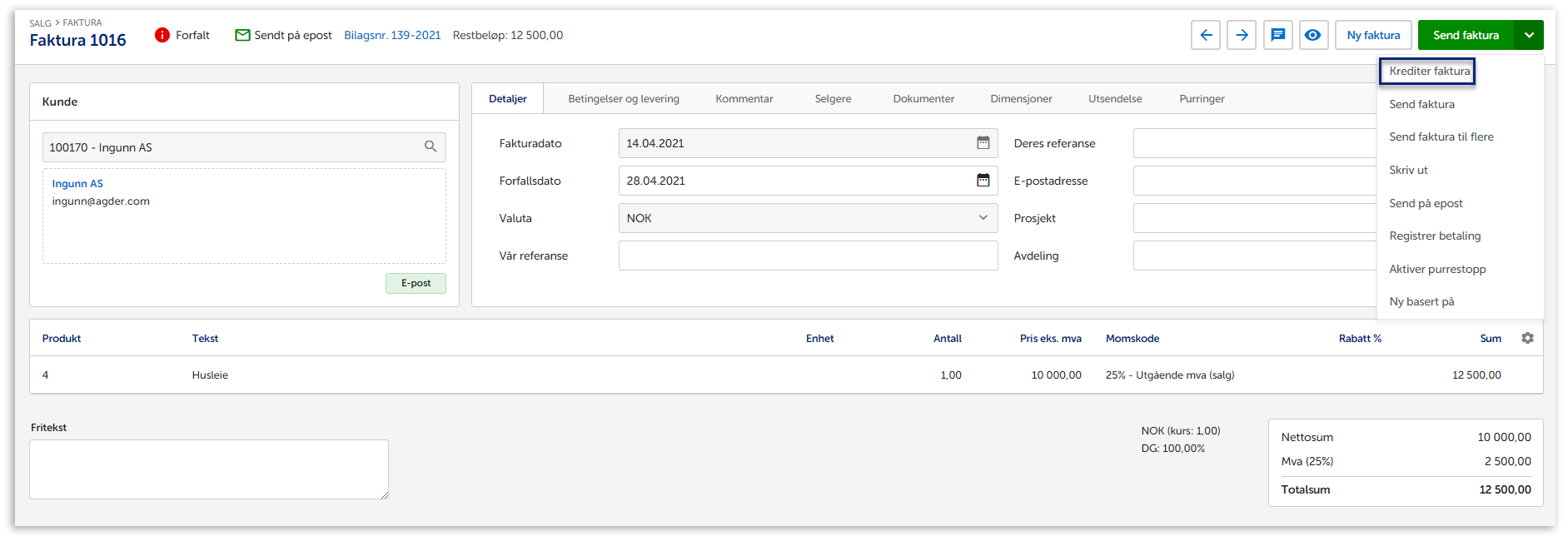
Task: Open product table column settings gear
Action: pos(1527,338)
